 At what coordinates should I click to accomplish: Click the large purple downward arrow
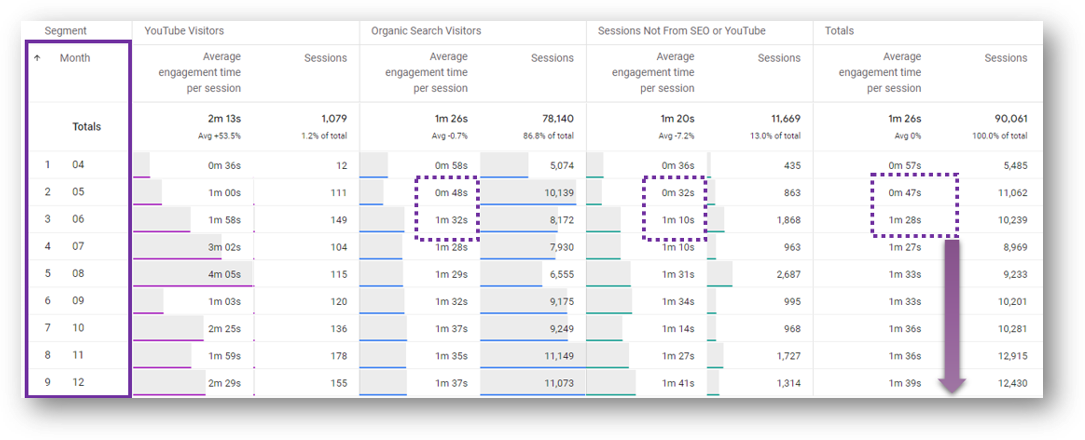tap(952, 317)
